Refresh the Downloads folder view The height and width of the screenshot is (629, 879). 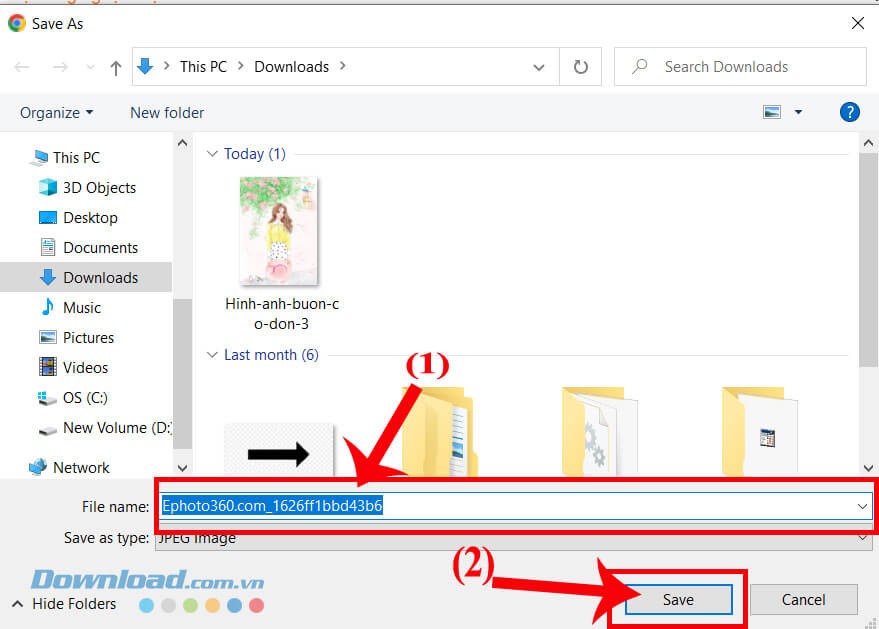tap(580, 67)
